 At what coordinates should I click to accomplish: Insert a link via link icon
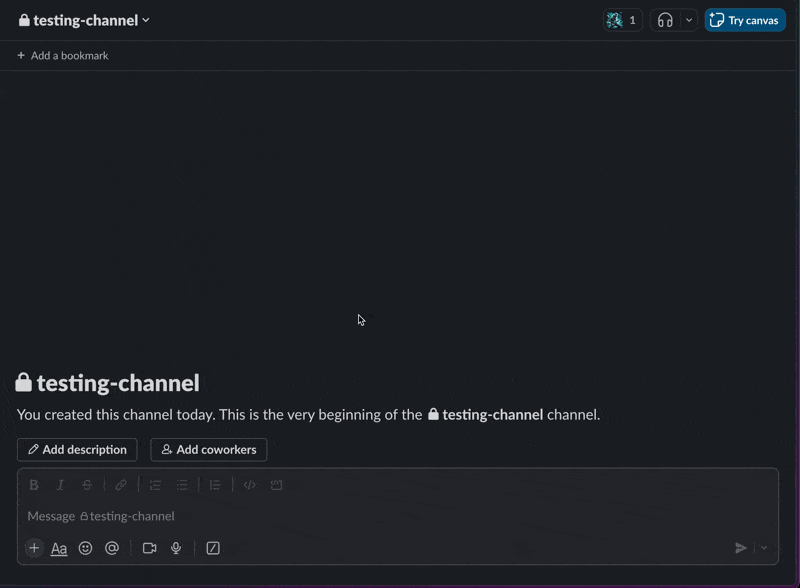point(121,485)
